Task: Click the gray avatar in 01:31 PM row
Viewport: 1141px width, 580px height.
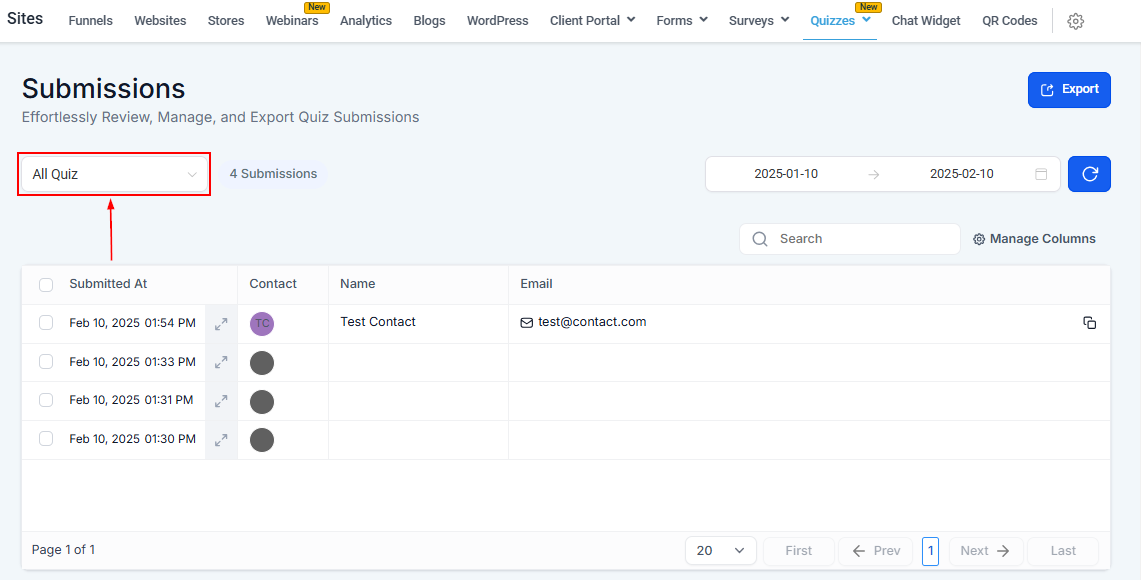Action: click(262, 401)
